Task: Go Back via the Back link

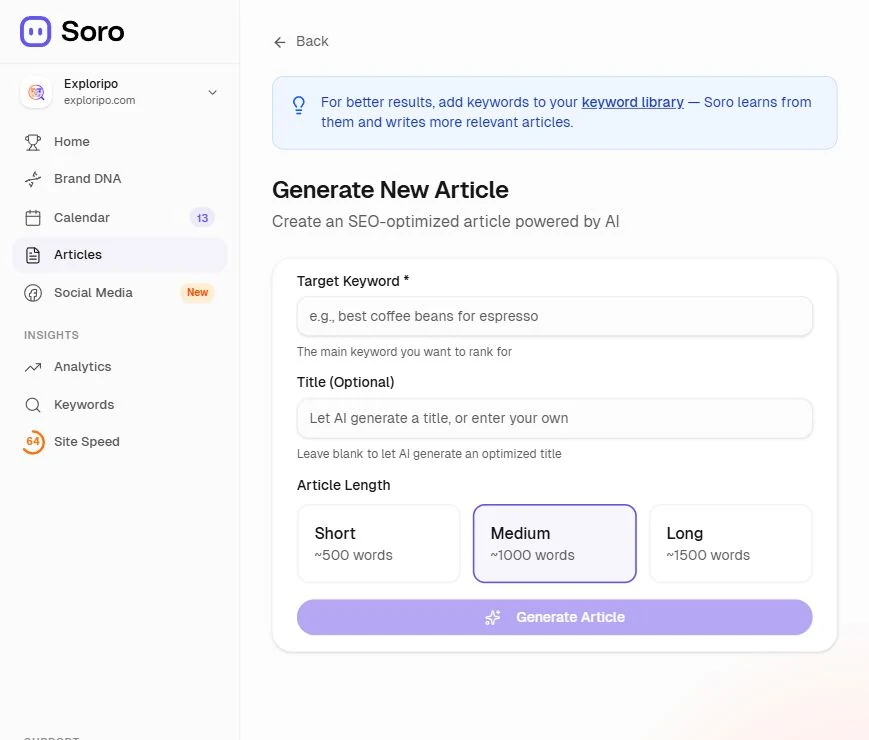Action: pos(301,42)
